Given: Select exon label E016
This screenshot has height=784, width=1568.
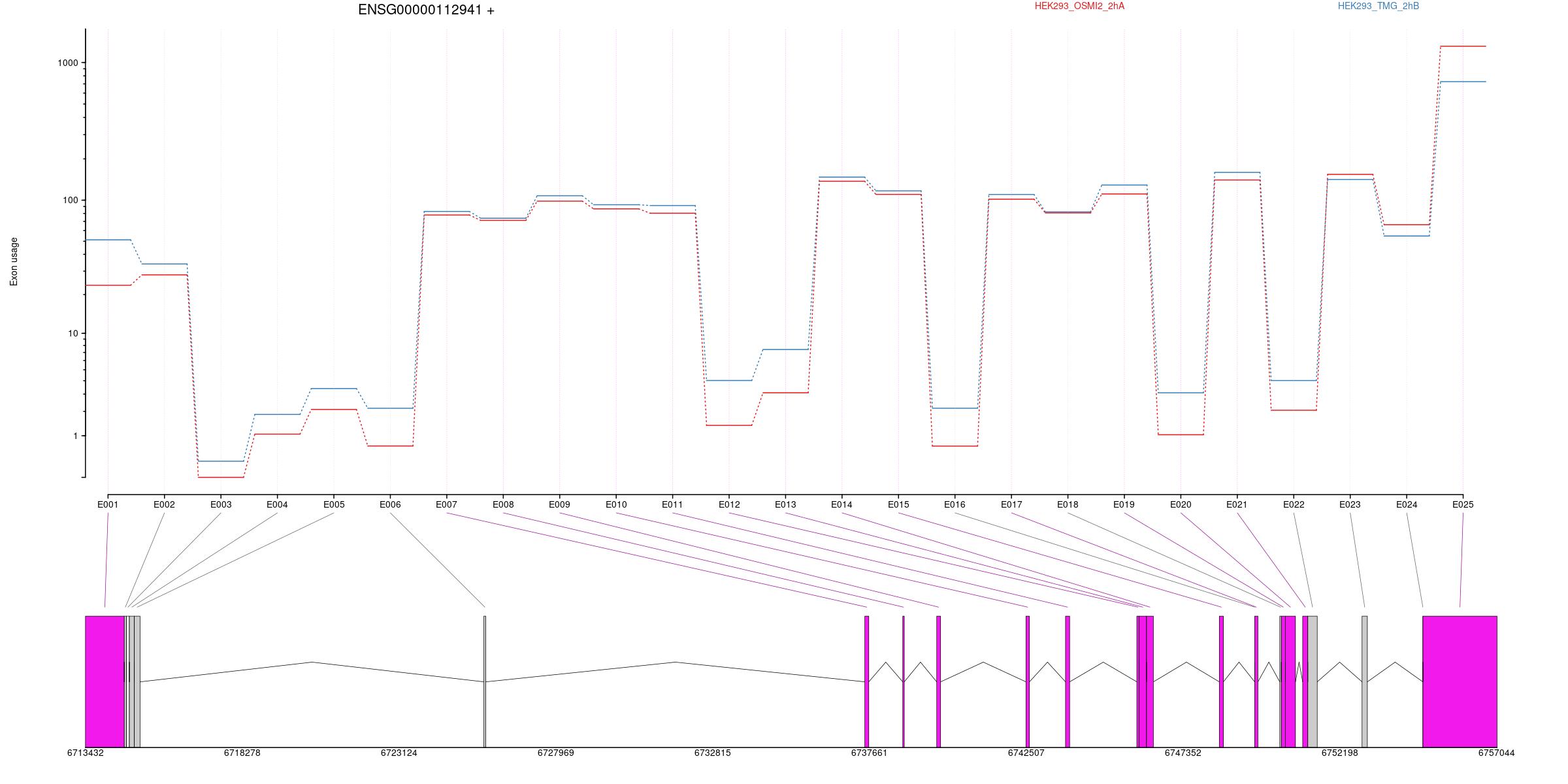Looking at the screenshot, I should click(x=955, y=504).
